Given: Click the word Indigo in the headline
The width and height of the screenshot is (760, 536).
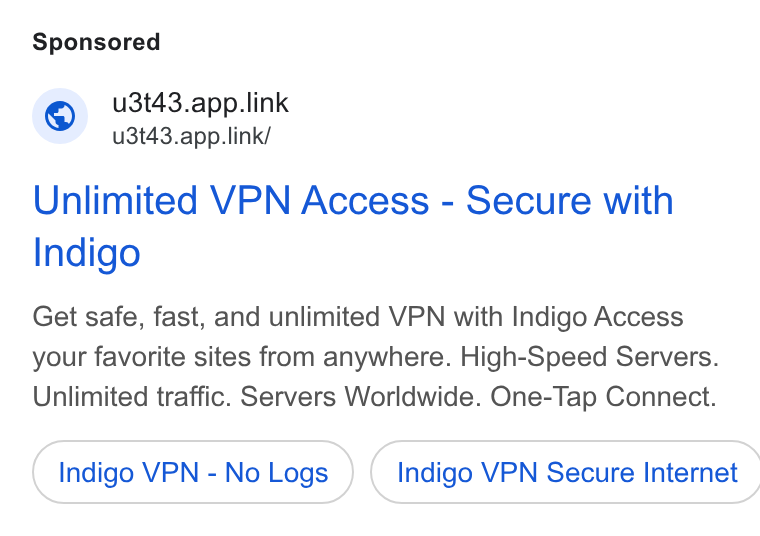Looking at the screenshot, I should [x=87, y=252].
